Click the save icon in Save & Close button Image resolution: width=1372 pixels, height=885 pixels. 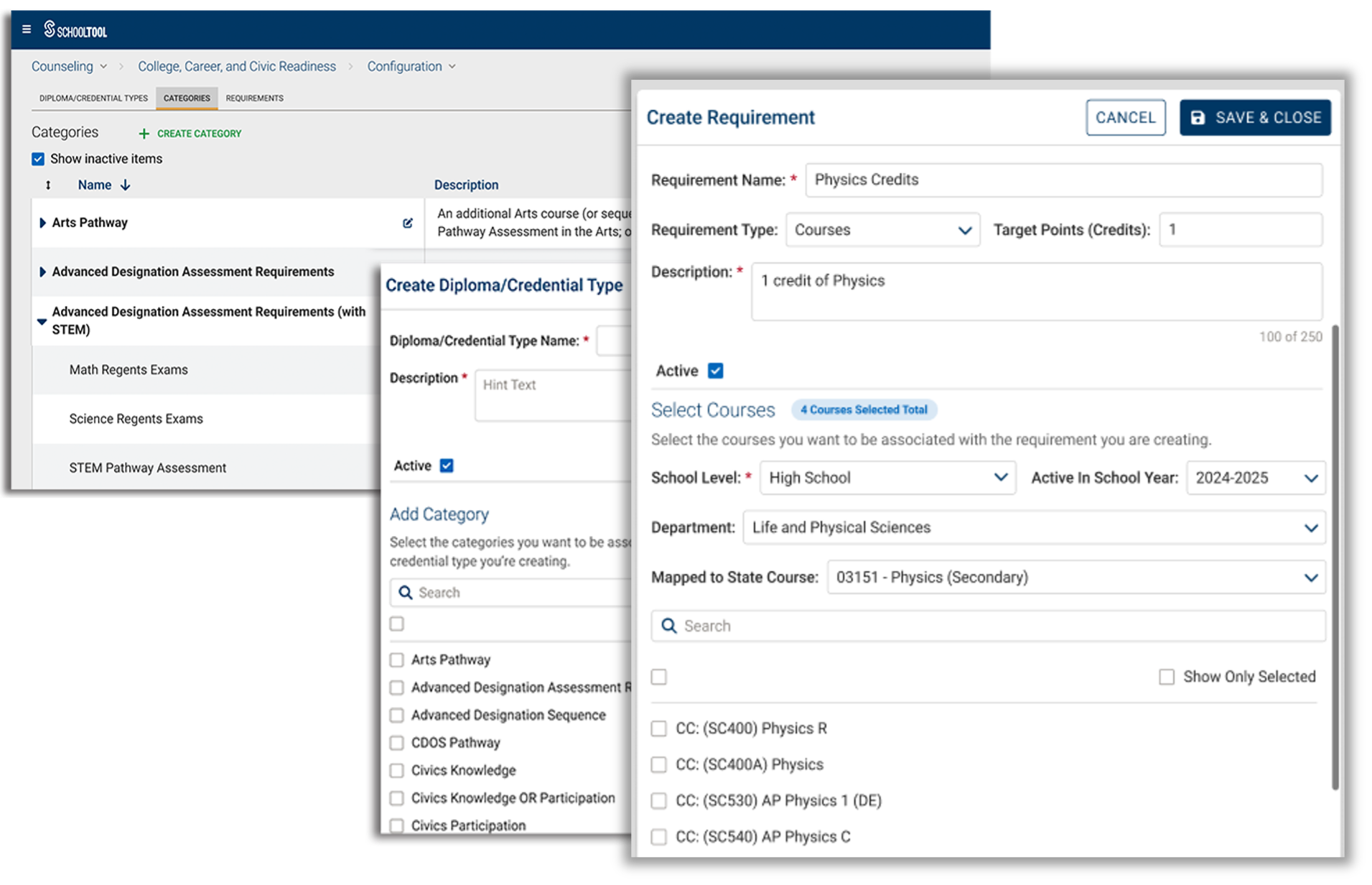[1198, 117]
